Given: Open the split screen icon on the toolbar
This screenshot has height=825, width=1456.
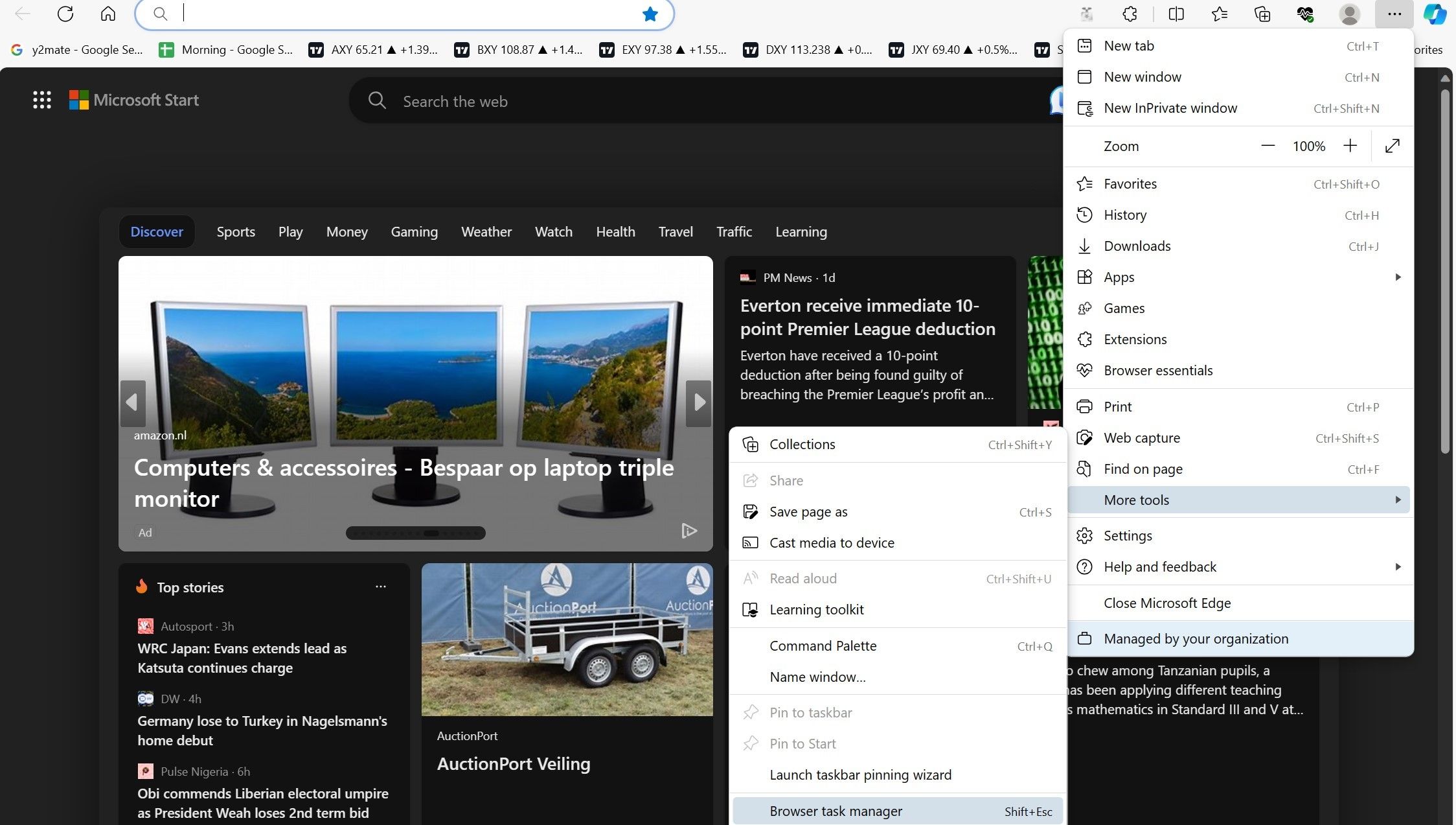Looking at the screenshot, I should click(1176, 14).
